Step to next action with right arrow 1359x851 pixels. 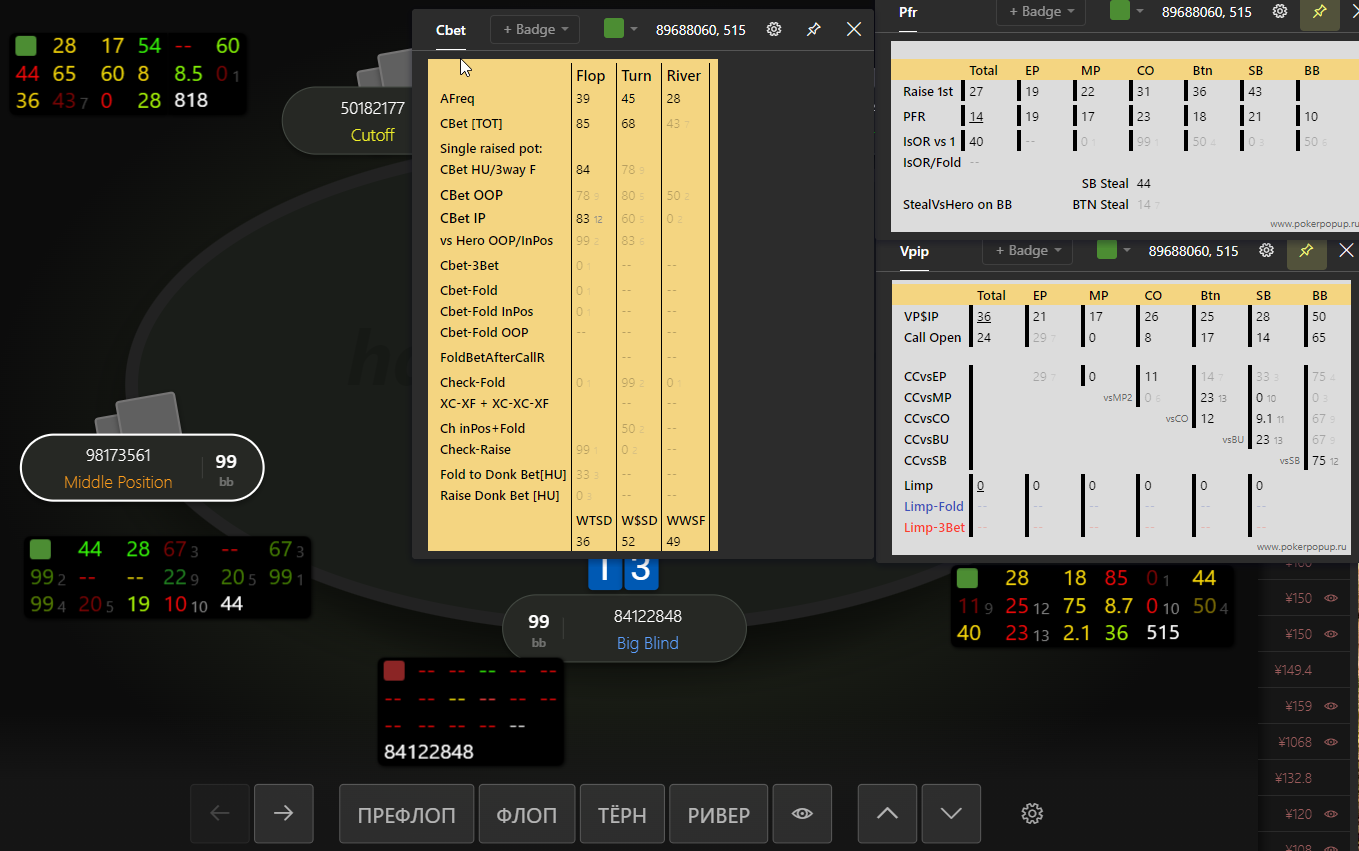[x=284, y=814]
